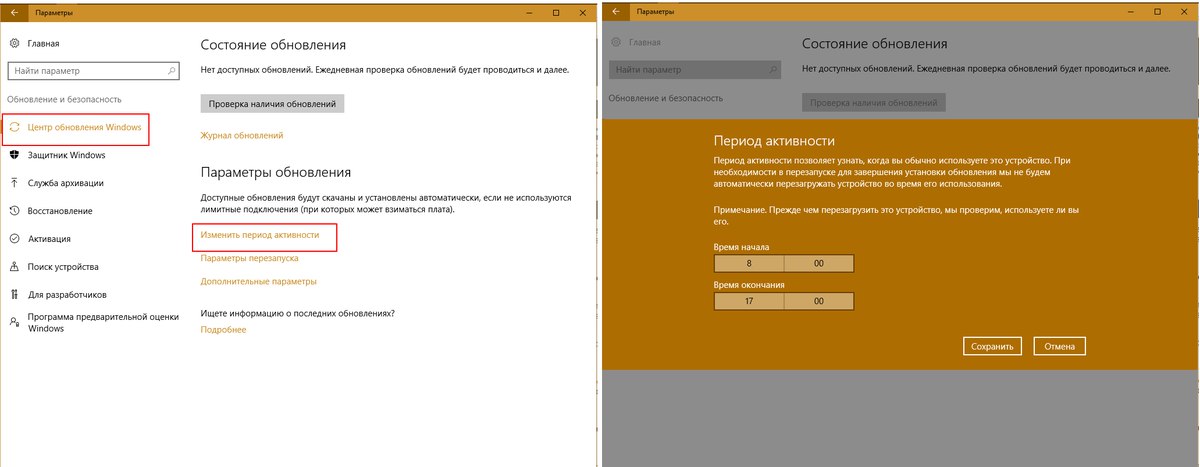Click the Insider Program person icon
The height and width of the screenshot is (467, 1200).
pyautogui.click(x=14, y=322)
